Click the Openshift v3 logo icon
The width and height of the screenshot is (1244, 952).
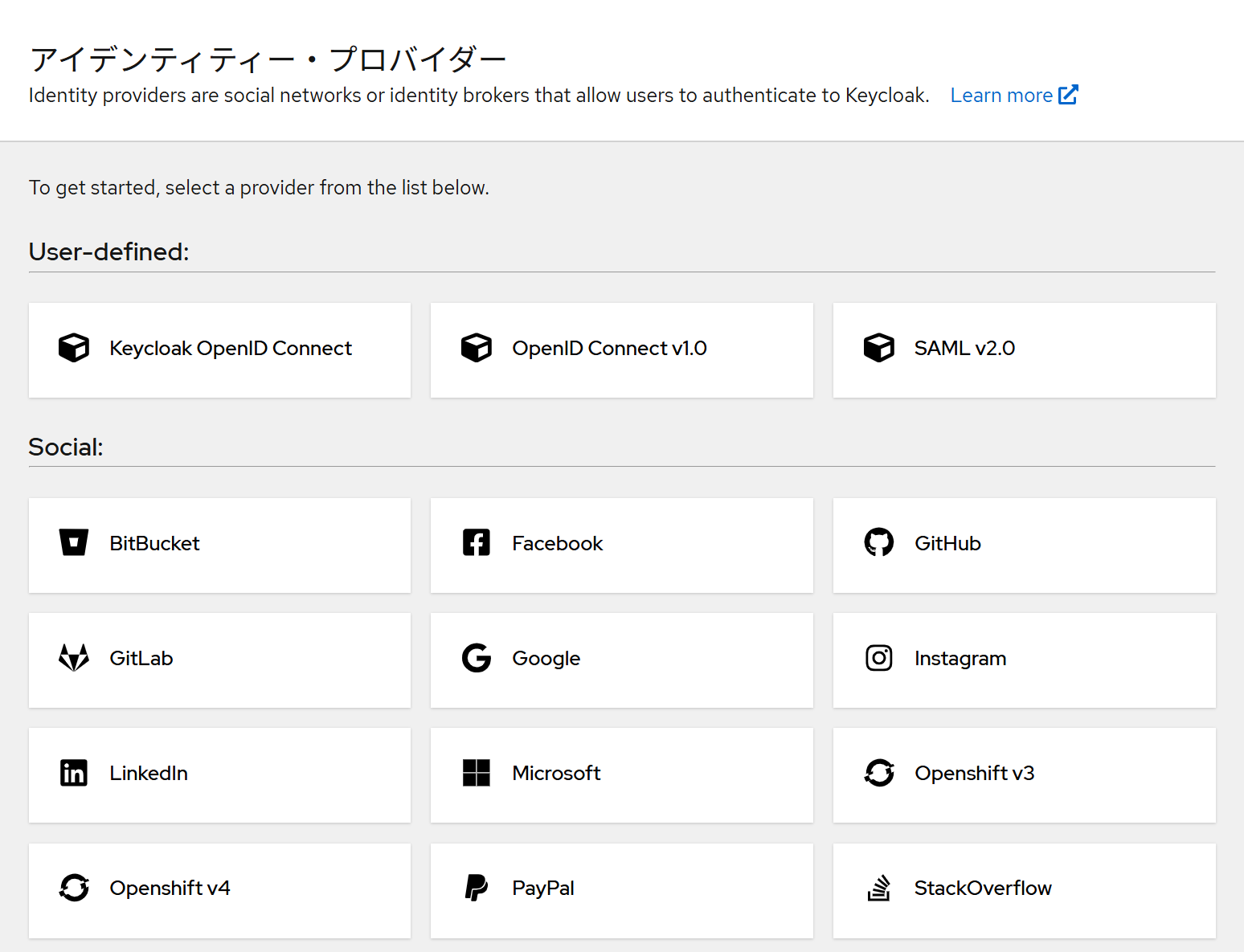879,773
